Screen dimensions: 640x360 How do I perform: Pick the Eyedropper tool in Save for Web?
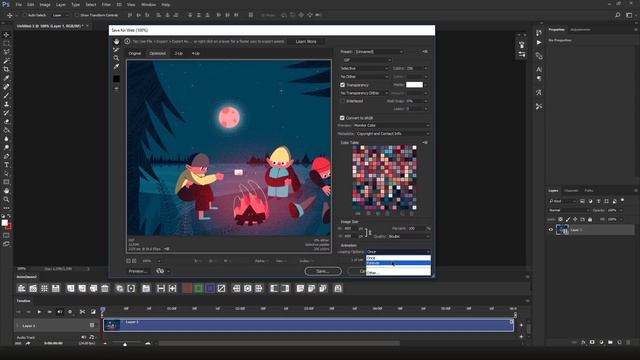[116, 67]
